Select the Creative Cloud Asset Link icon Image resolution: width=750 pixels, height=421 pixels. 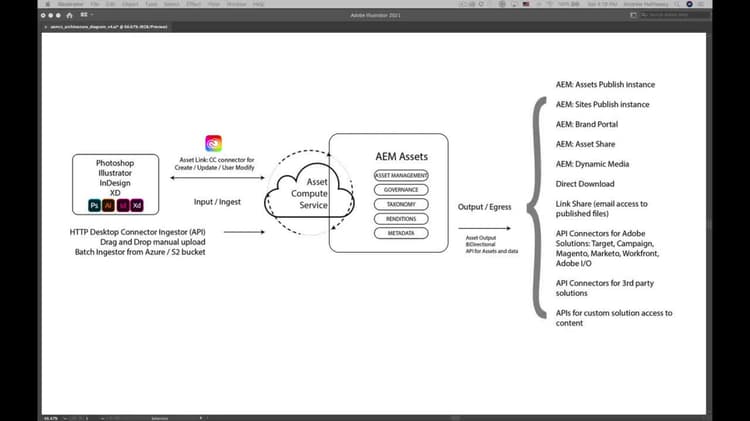pos(213,143)
